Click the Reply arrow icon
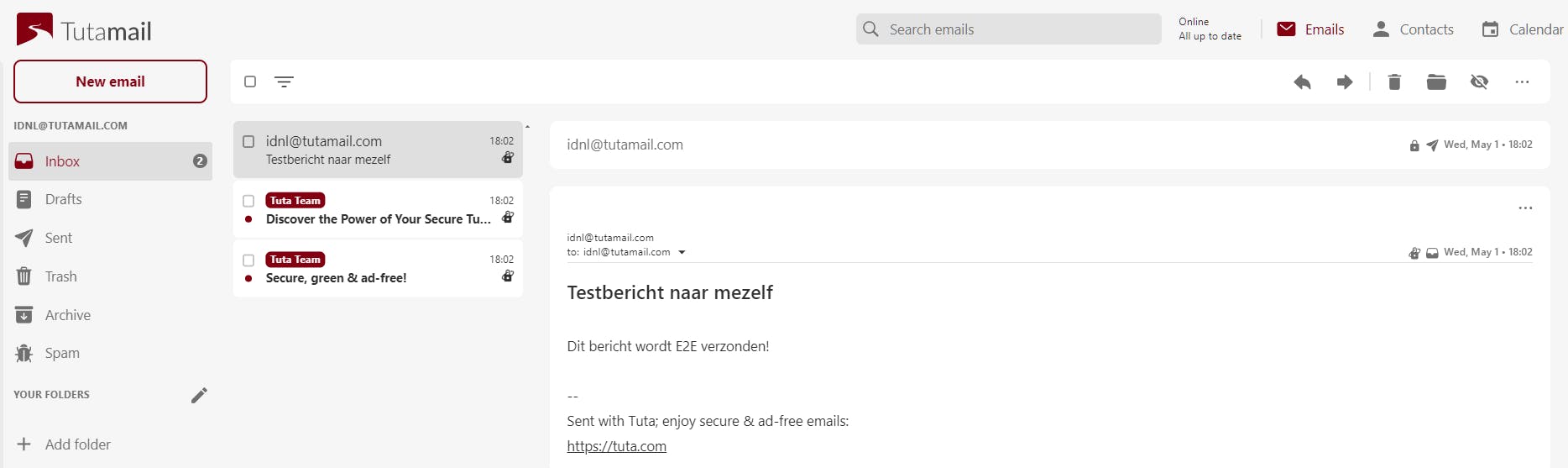Image resolution: width=1568 pixels, height=468 pixels. pos(1302,82)
